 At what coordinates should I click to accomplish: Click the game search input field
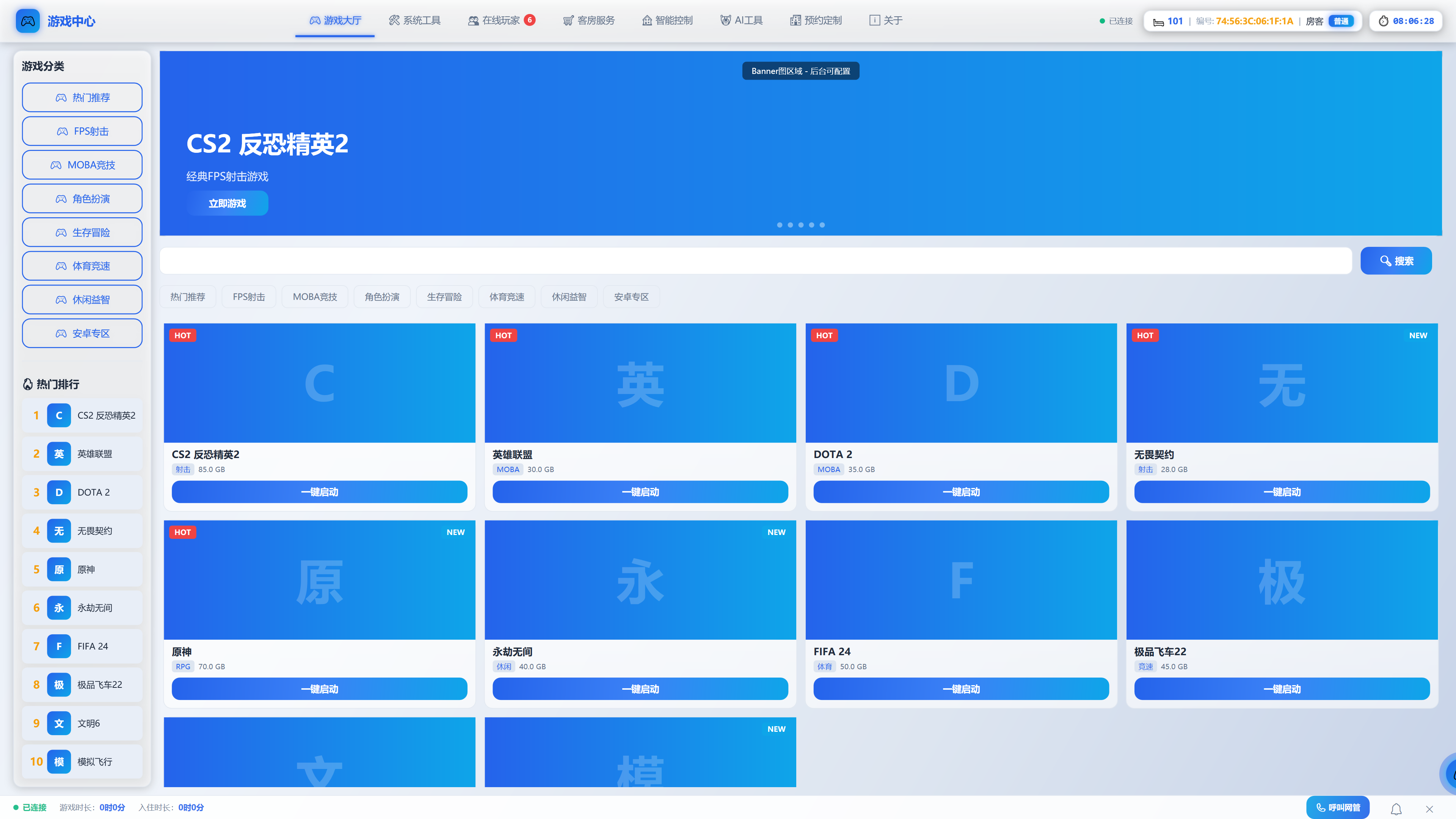pos(756,260)
